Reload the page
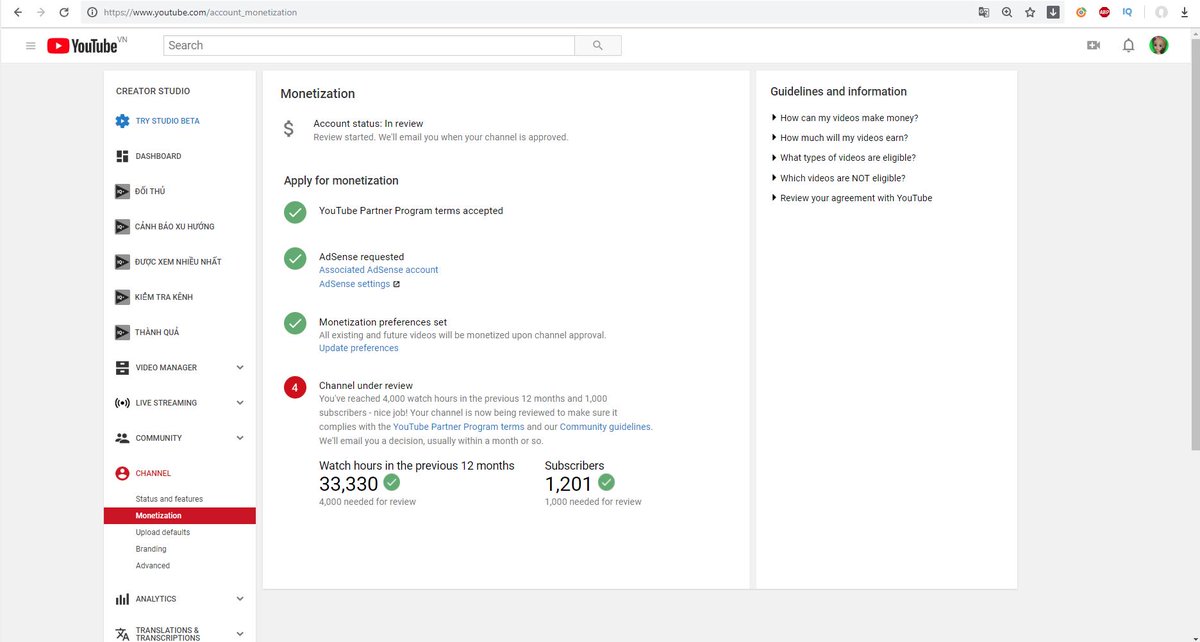Screen dimensions: 1200x642 click(x=64, y=12)
